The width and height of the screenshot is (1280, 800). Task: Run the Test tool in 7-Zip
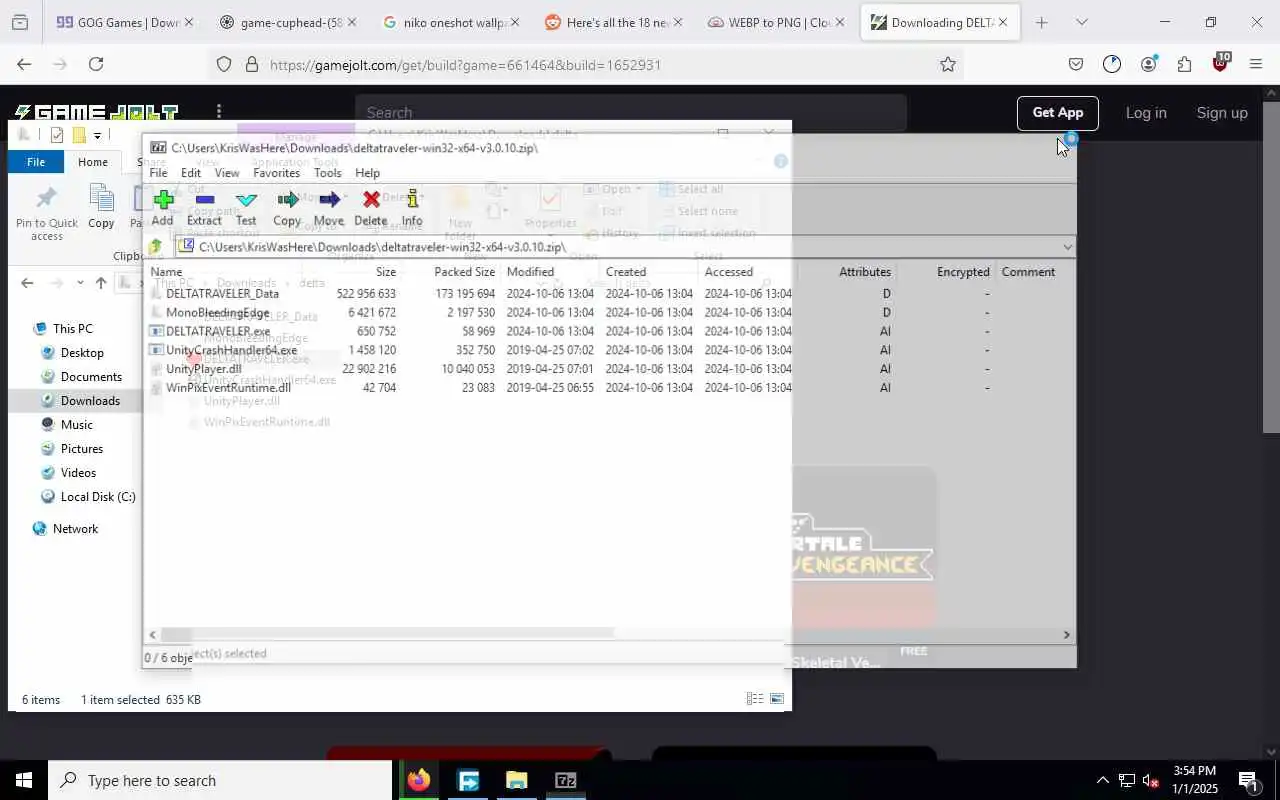pyautogui.click(x=246, y=208)
